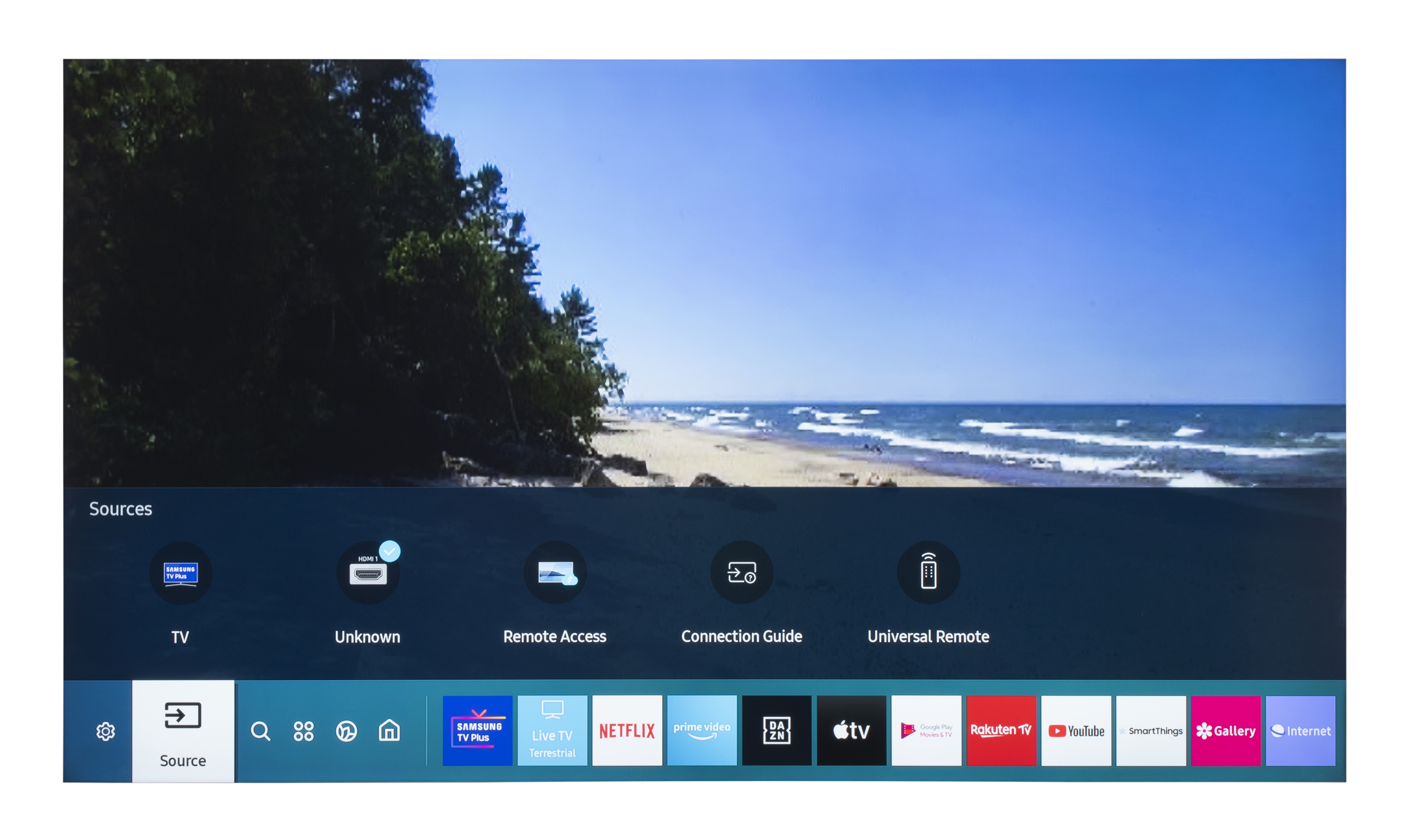Screen dimensions: 1410x840
Task: Launch the Apple TV app
Action: [851, 731]
